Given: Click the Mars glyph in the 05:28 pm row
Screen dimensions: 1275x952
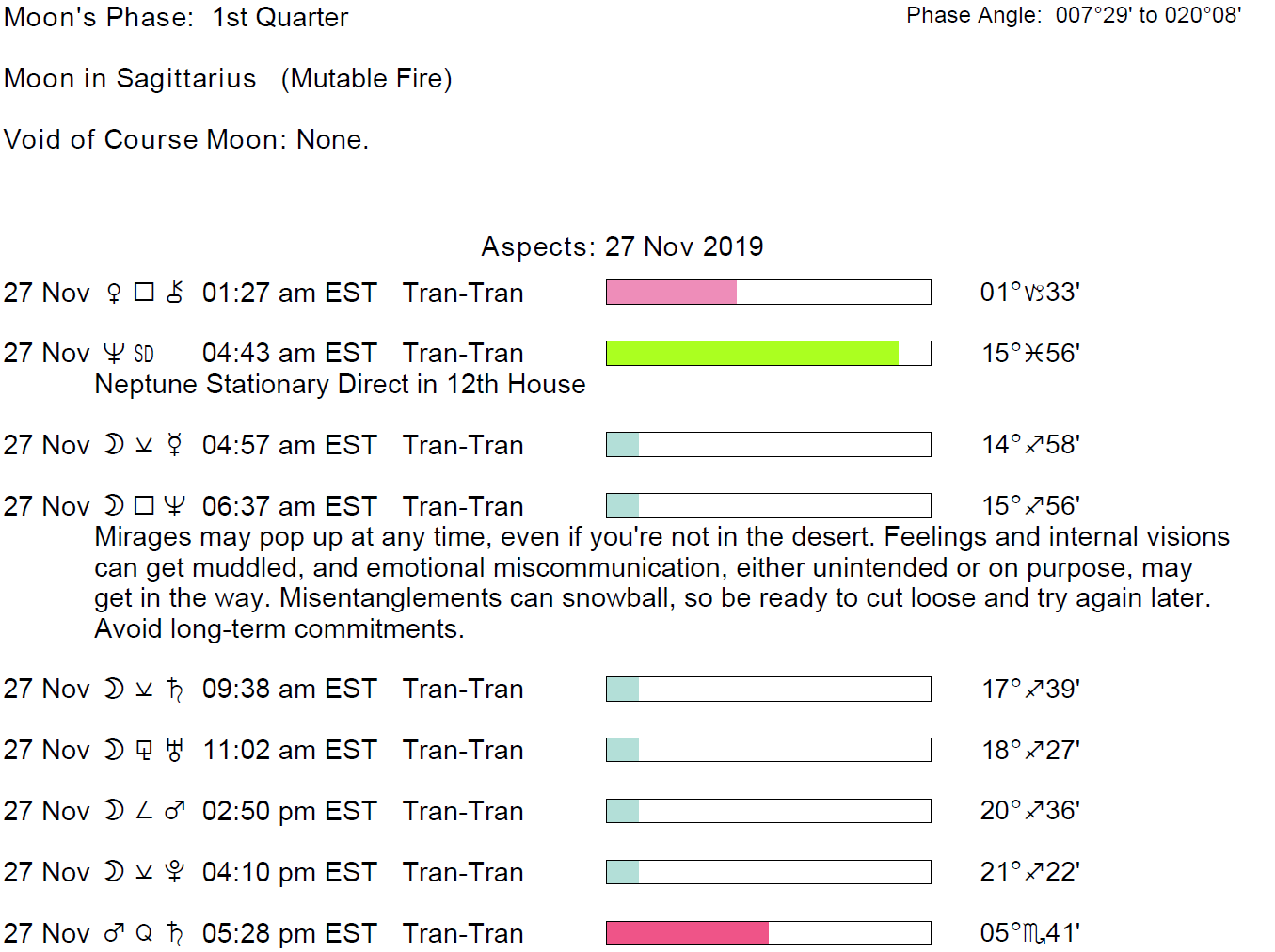Looking at the screenshot, I should click(x=114, y=933).
